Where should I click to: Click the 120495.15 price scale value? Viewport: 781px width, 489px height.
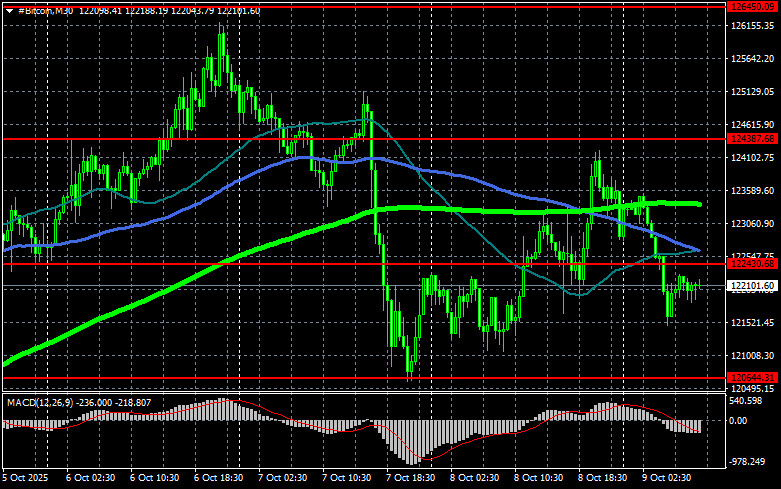click(752, 388)
